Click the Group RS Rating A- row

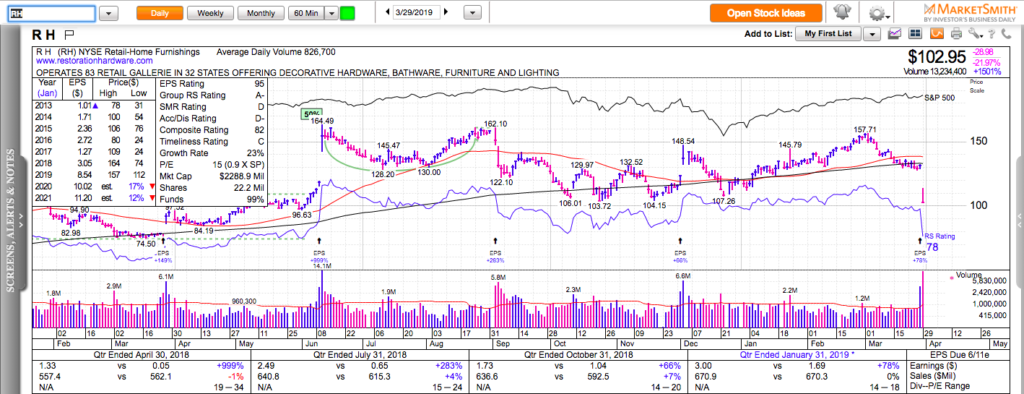[212, 95]
